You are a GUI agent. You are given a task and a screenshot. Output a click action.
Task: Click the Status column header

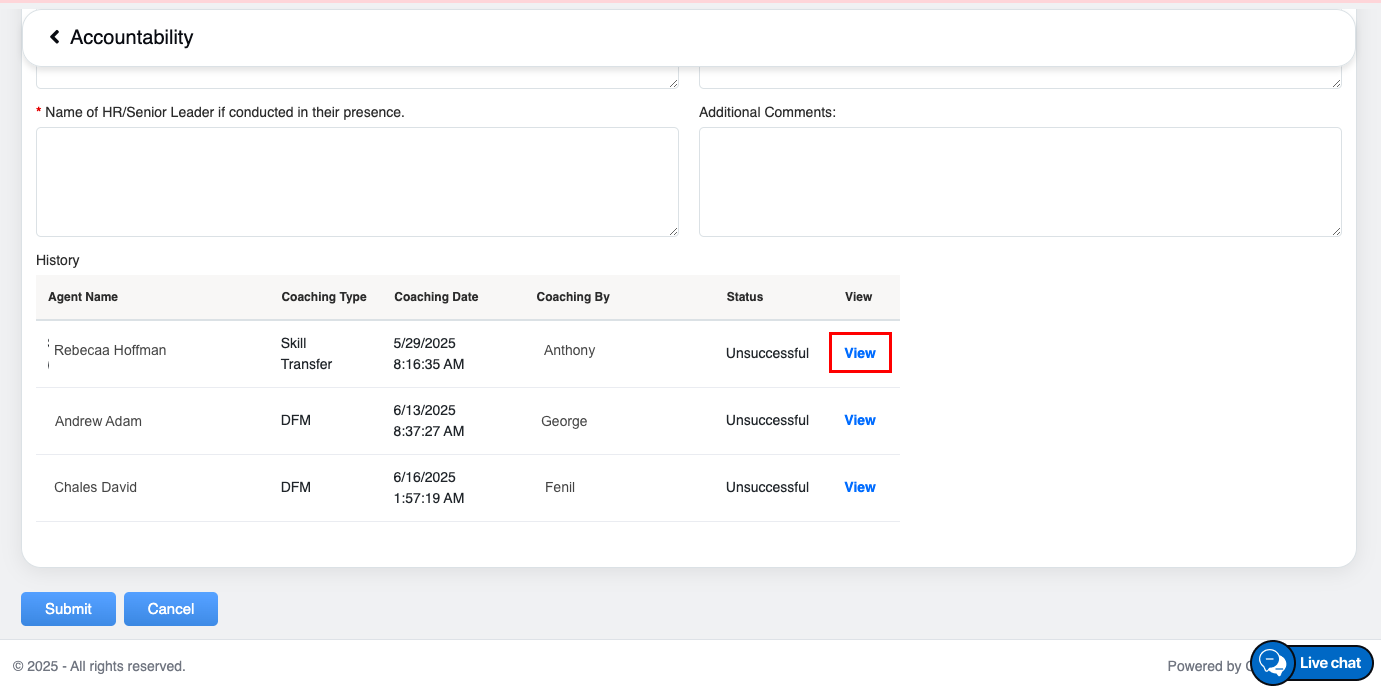point(745,297)
